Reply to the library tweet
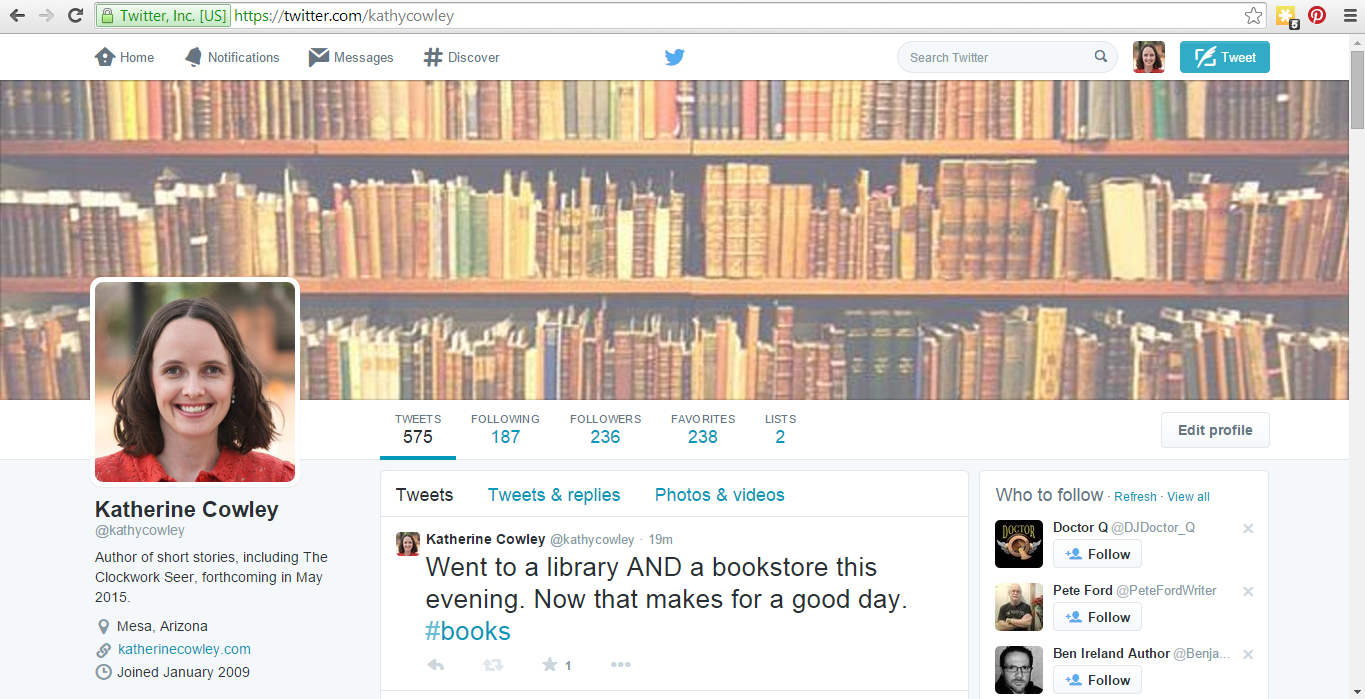This screenshot has height=699, width=1365. click(x=436, y=665)
